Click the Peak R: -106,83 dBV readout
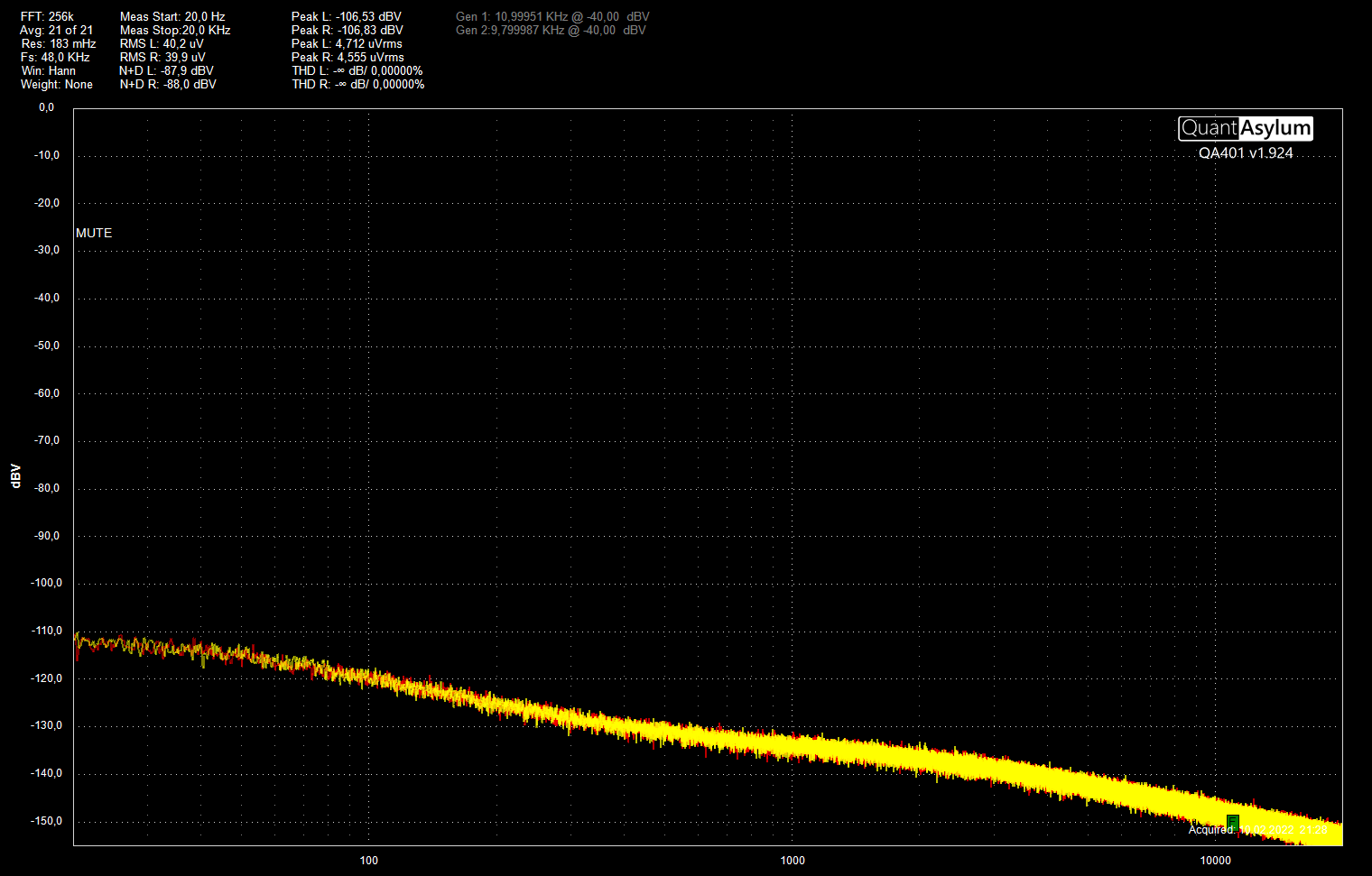 tap(348, 30)
